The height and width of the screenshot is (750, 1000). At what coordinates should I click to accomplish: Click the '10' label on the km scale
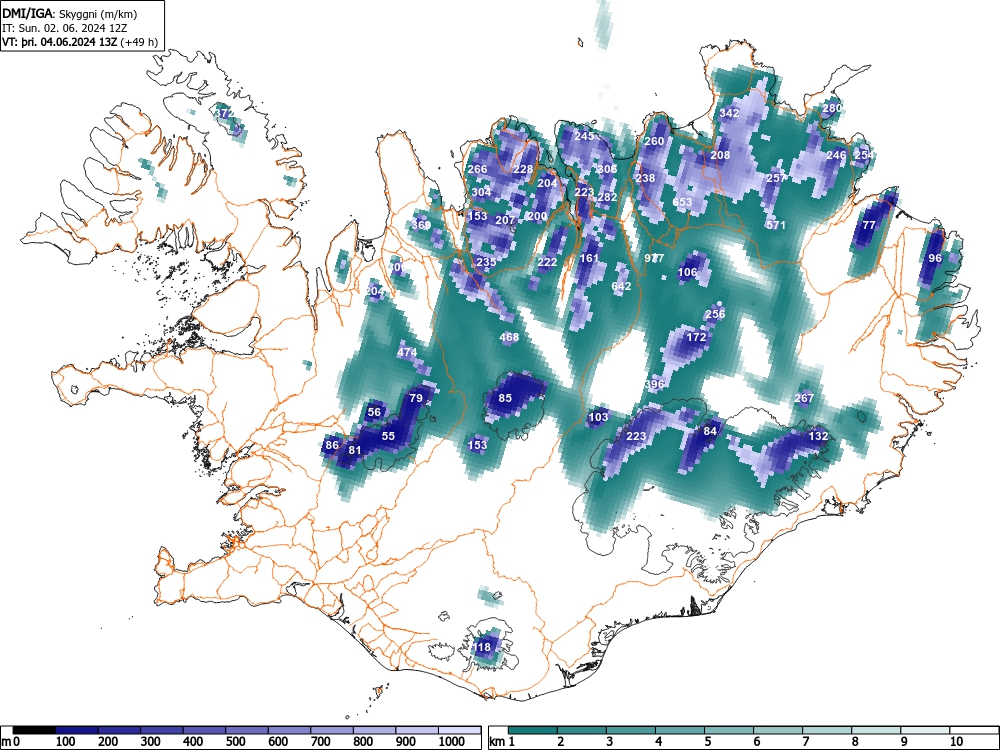click(x=956, y=742)
